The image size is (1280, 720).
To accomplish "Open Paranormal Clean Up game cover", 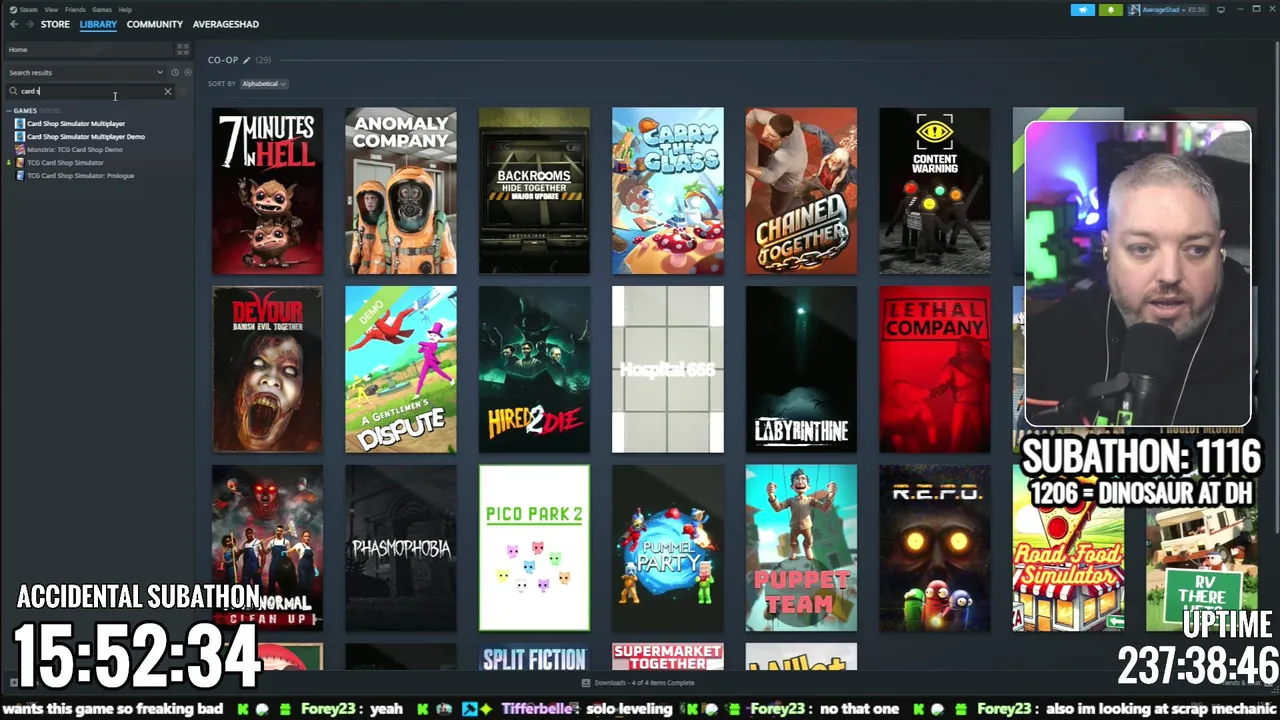I will click(267, 548).
